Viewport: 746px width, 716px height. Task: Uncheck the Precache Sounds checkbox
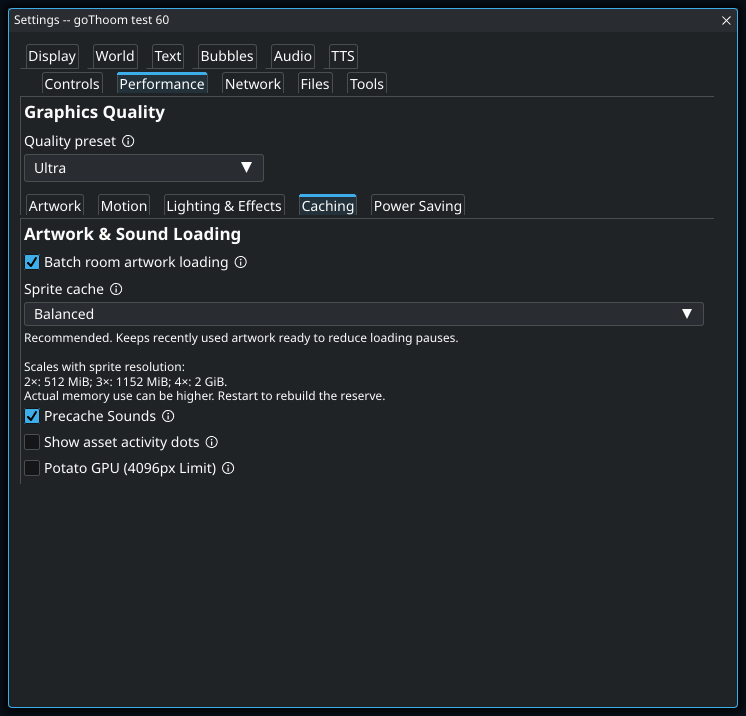(32, 416)
